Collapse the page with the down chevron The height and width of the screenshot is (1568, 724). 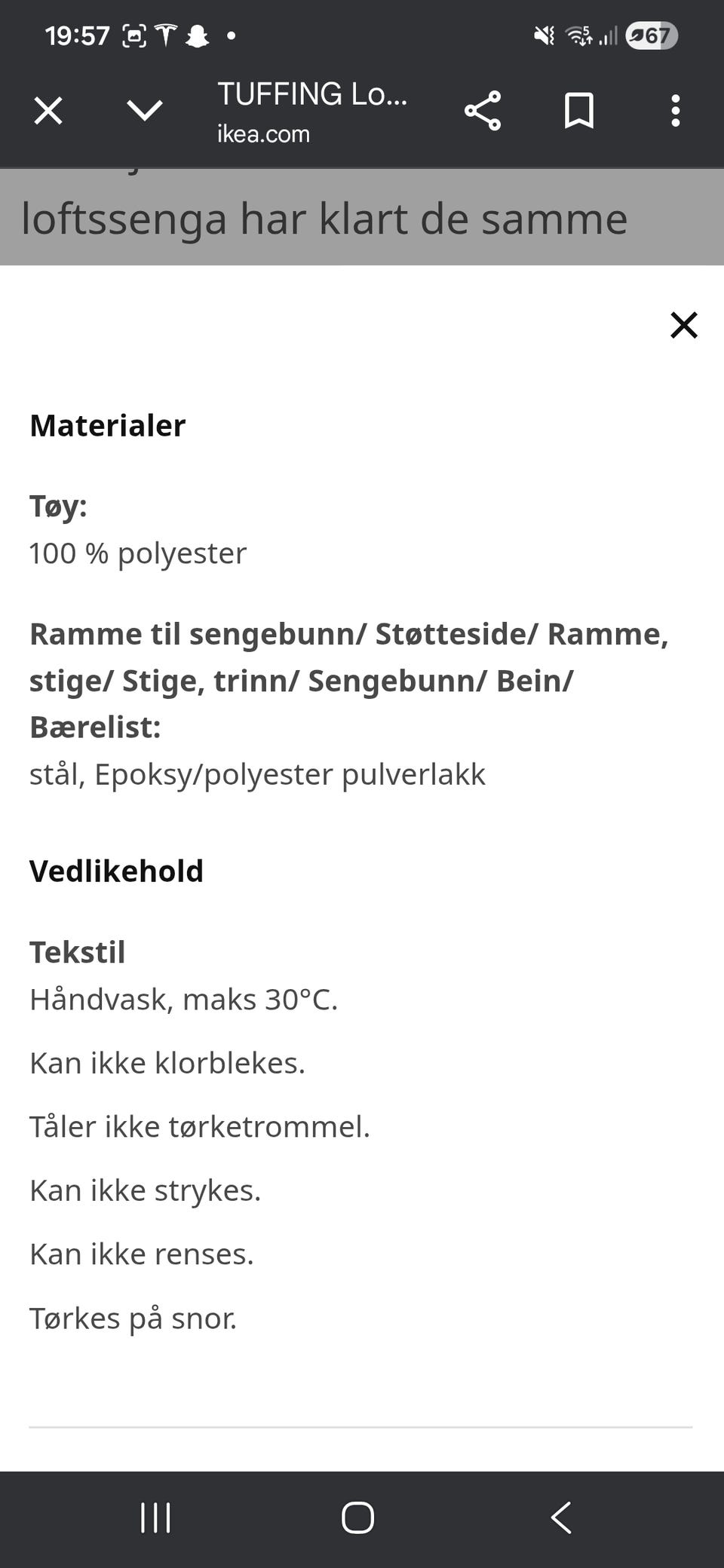pos(144,111)
